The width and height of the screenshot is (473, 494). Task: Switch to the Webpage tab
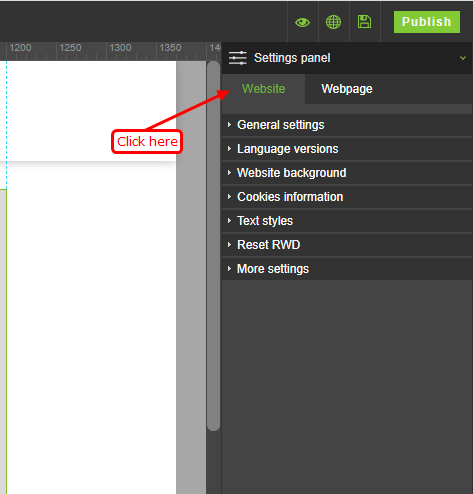[347, 89]
